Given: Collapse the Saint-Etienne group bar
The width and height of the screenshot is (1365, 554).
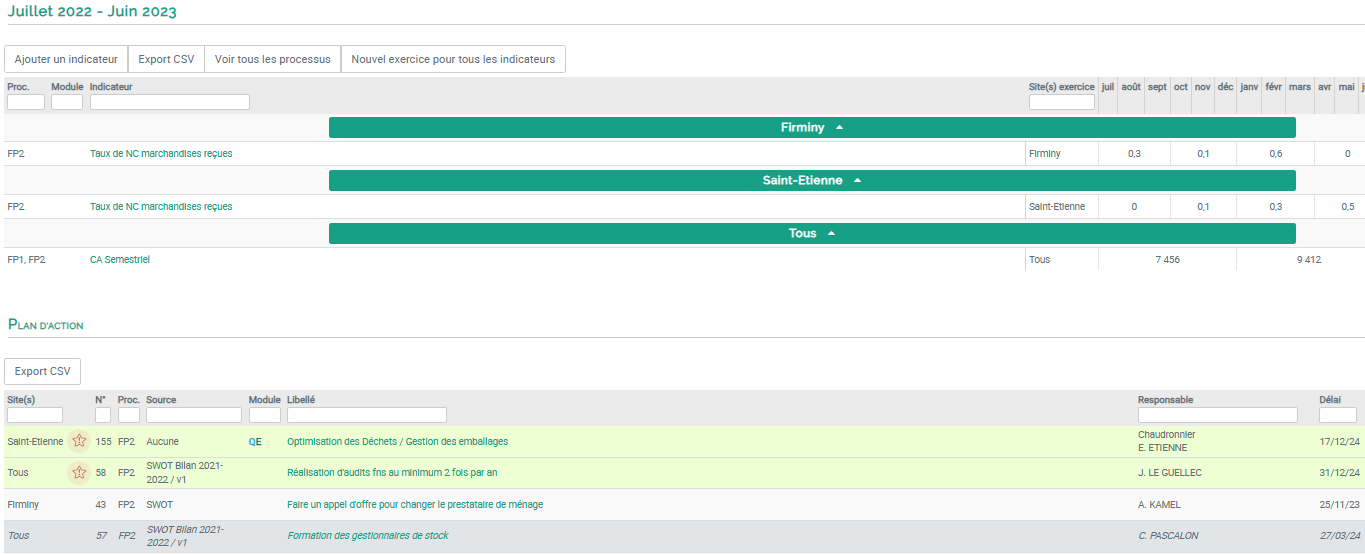Looking at the screenshot, I should click(x=812, y=181).
